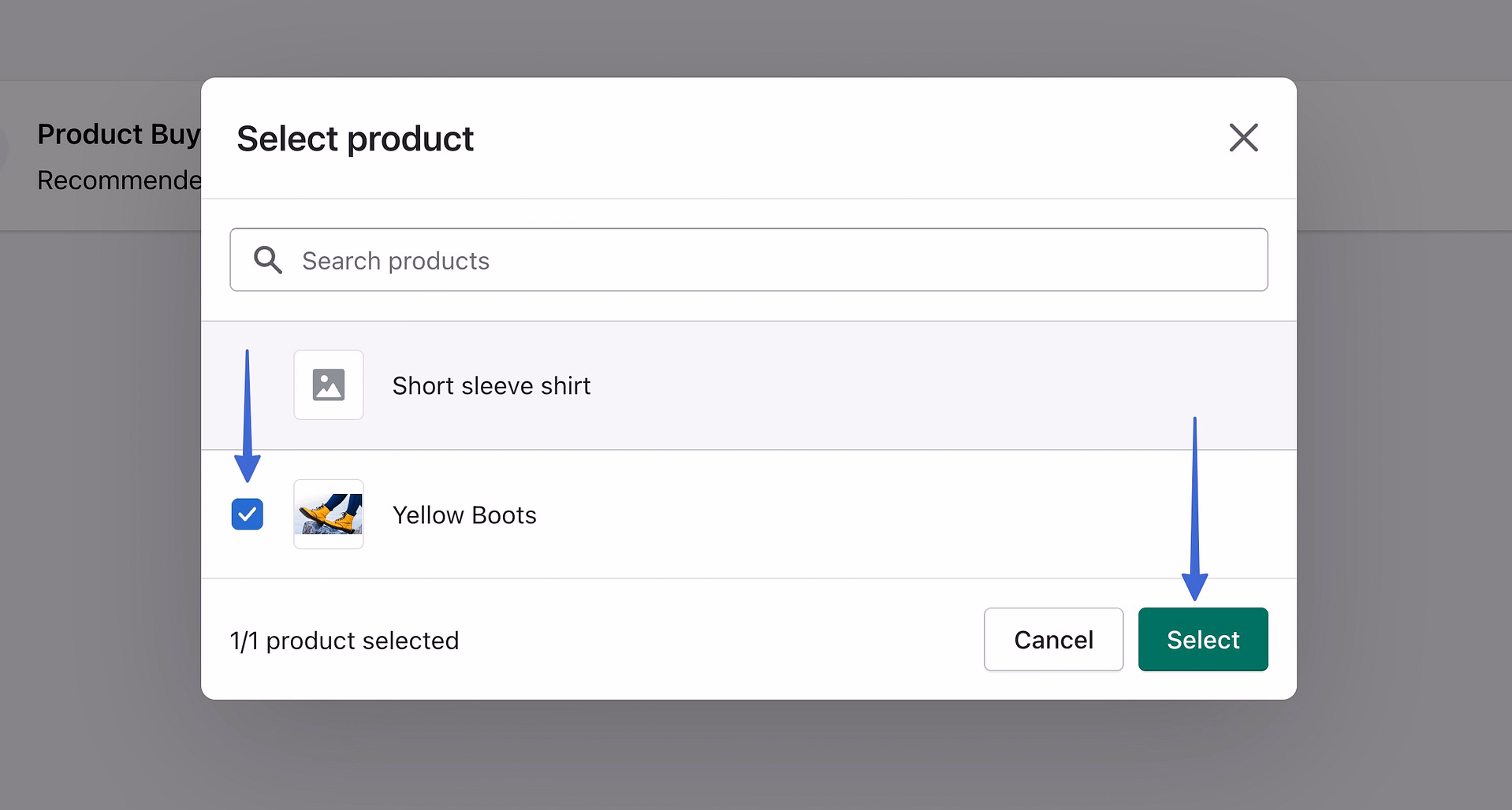Click the Product Buy heading behind the dialog
This screenshot has width=1512, height=810.
tap(118, 134)
